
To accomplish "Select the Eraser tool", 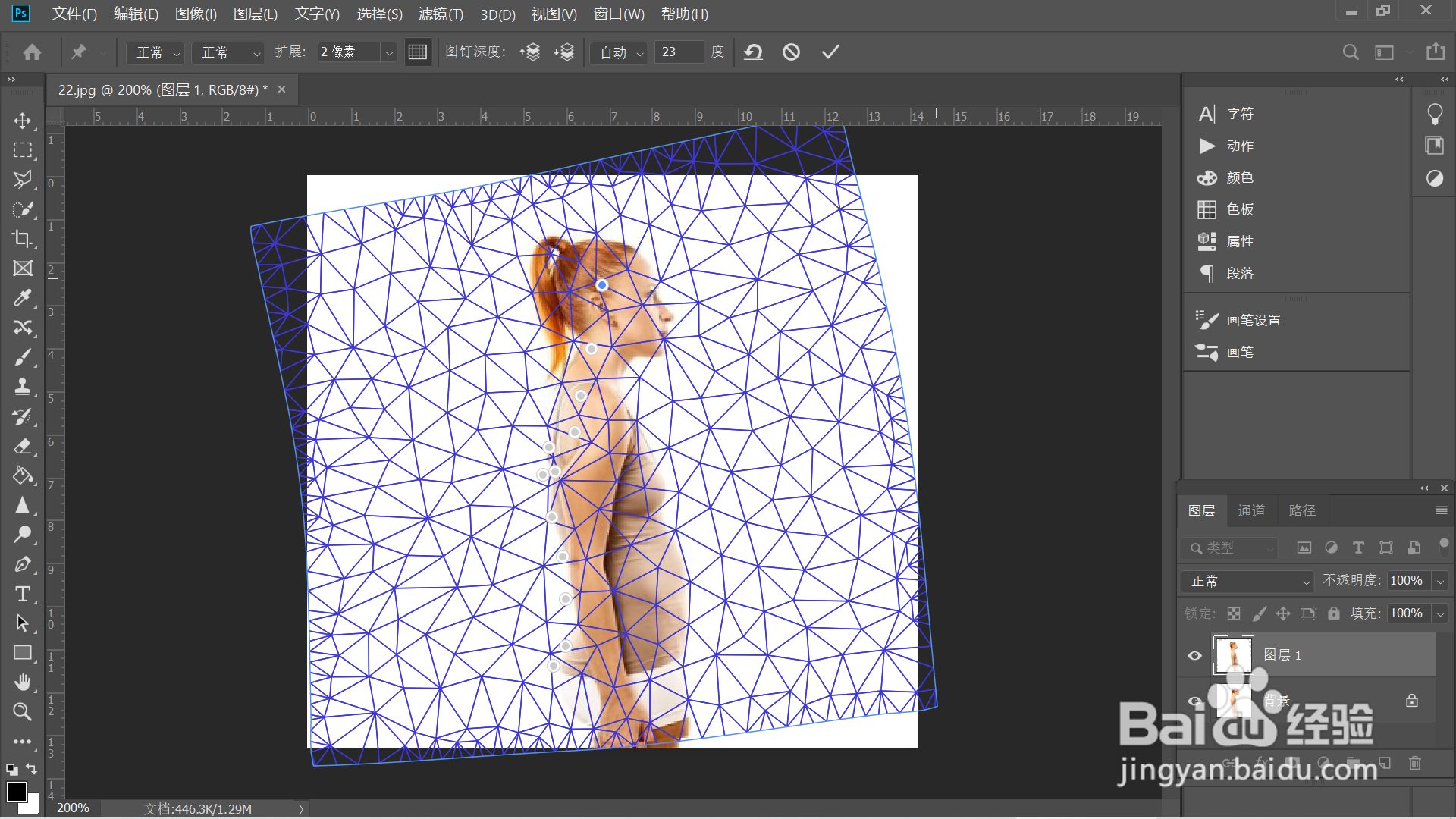I will click(x=23, y=446).
